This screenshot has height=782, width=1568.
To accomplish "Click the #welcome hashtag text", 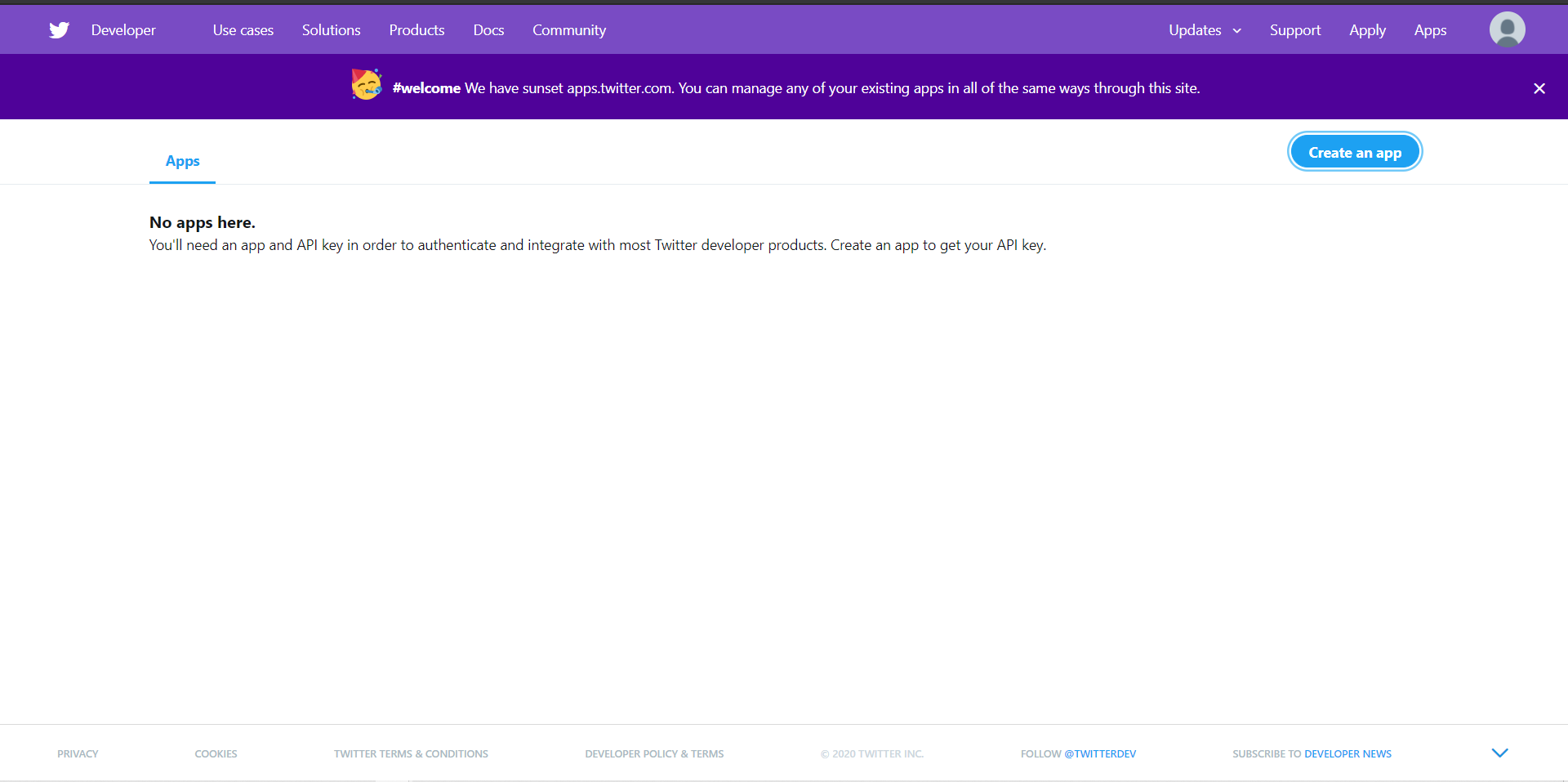I will (x=426, y=88).
